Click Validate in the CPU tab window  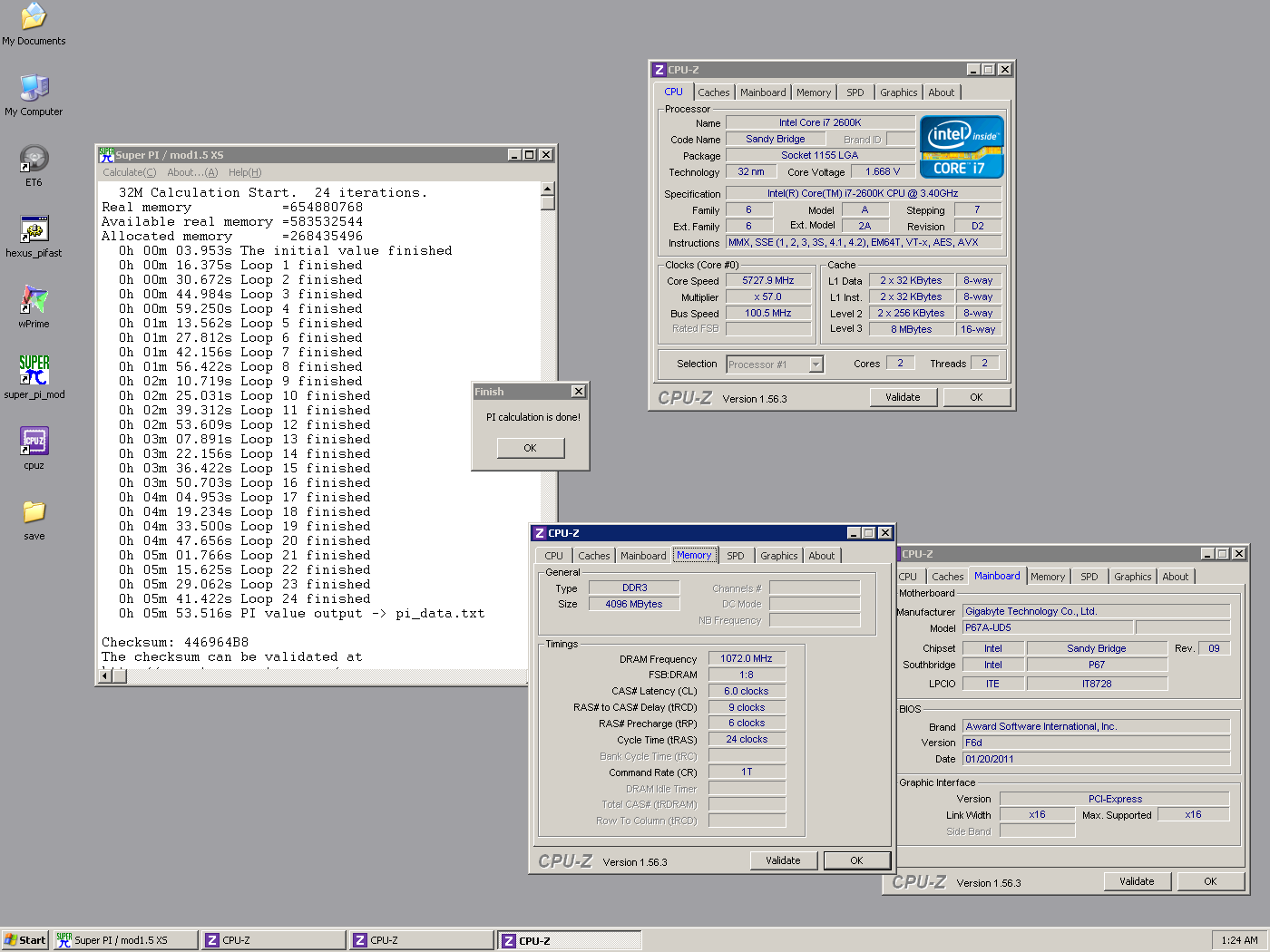tap(903, 397)
